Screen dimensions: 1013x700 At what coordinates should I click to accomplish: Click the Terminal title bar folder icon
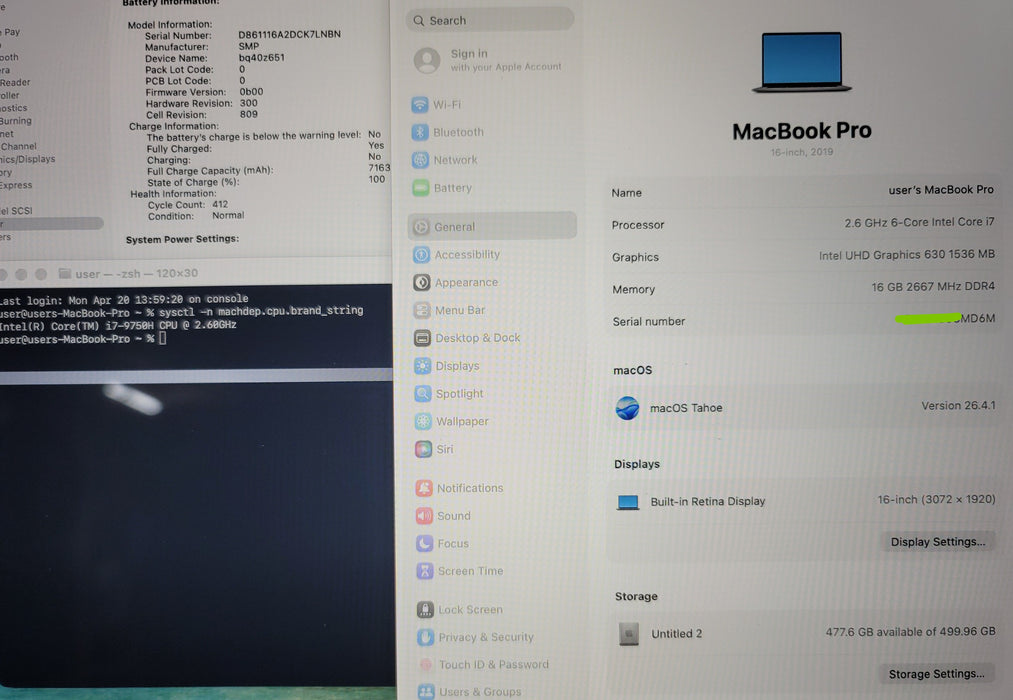[65, 273]
